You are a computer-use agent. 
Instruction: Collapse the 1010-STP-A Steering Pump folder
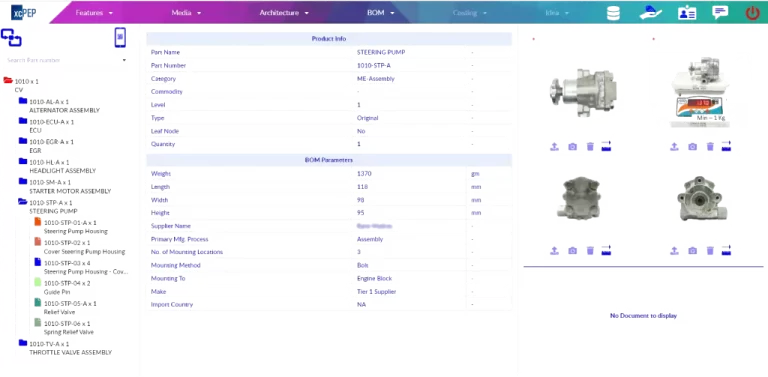coord(23,201)
